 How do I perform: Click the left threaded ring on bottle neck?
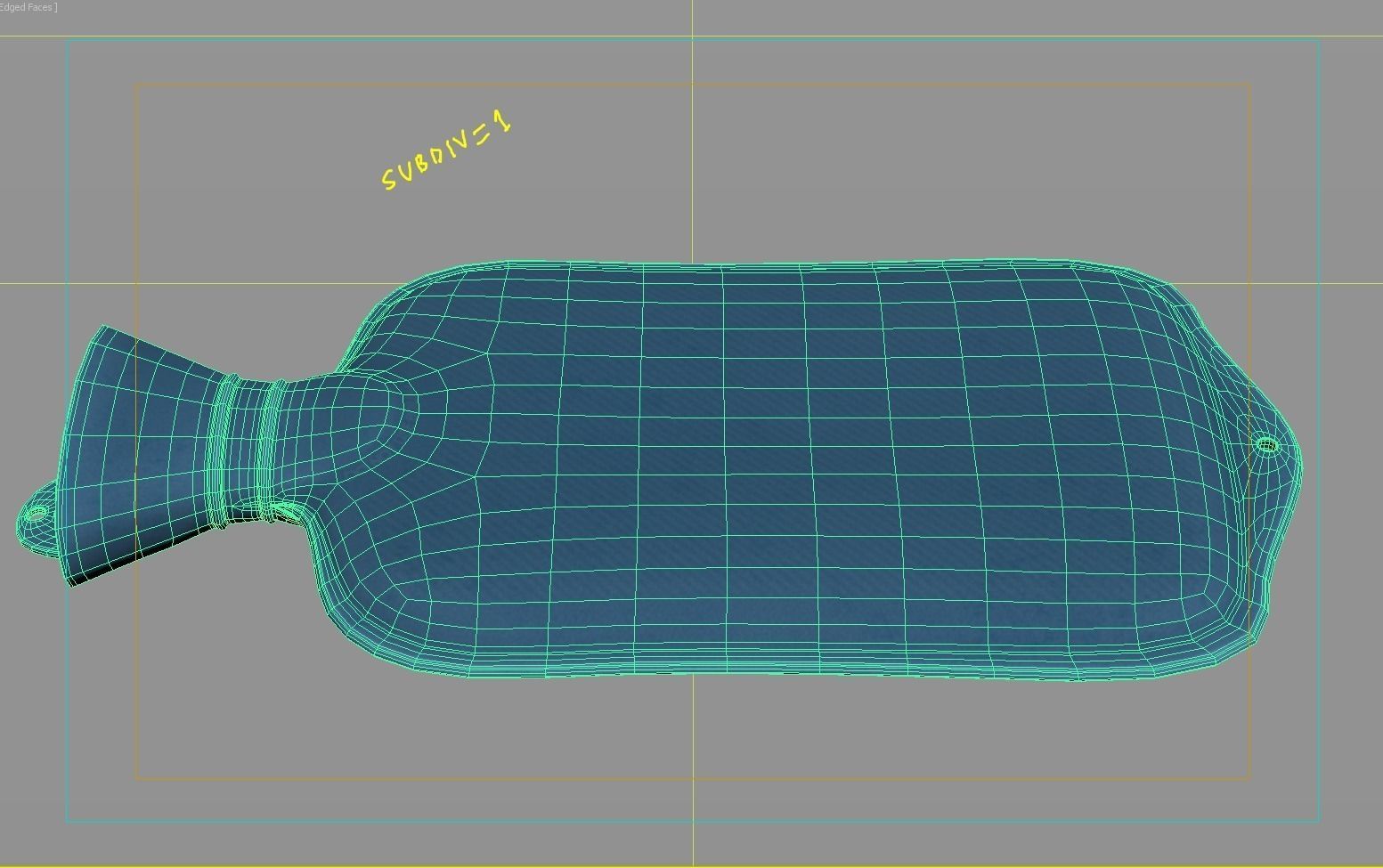click(223, 450)
